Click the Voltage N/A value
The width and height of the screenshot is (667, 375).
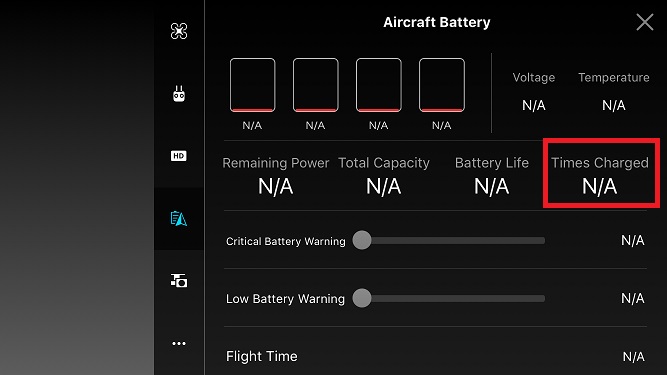click(x=533, y=105)
